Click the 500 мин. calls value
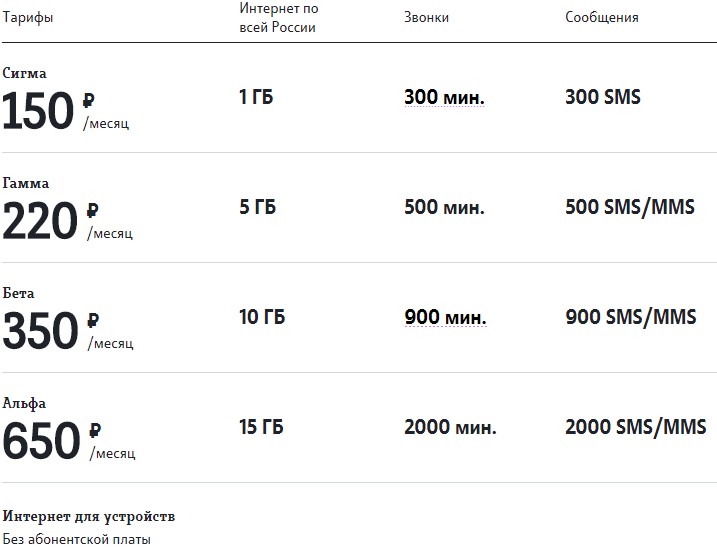Image resolution: width=717 pixels, height=556 pixels. pyautogui.click(x=444, y=207)
